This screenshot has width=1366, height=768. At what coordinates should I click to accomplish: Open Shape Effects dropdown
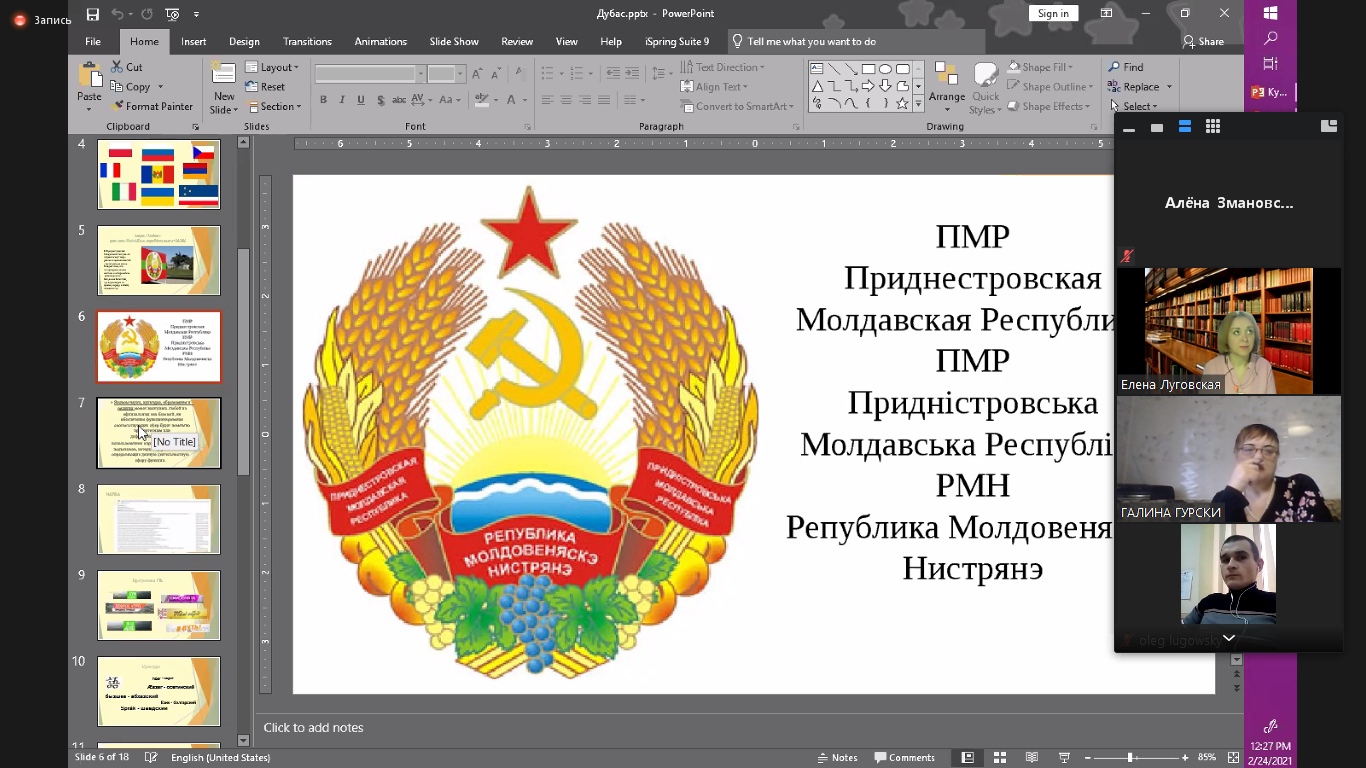[1048, 106]
